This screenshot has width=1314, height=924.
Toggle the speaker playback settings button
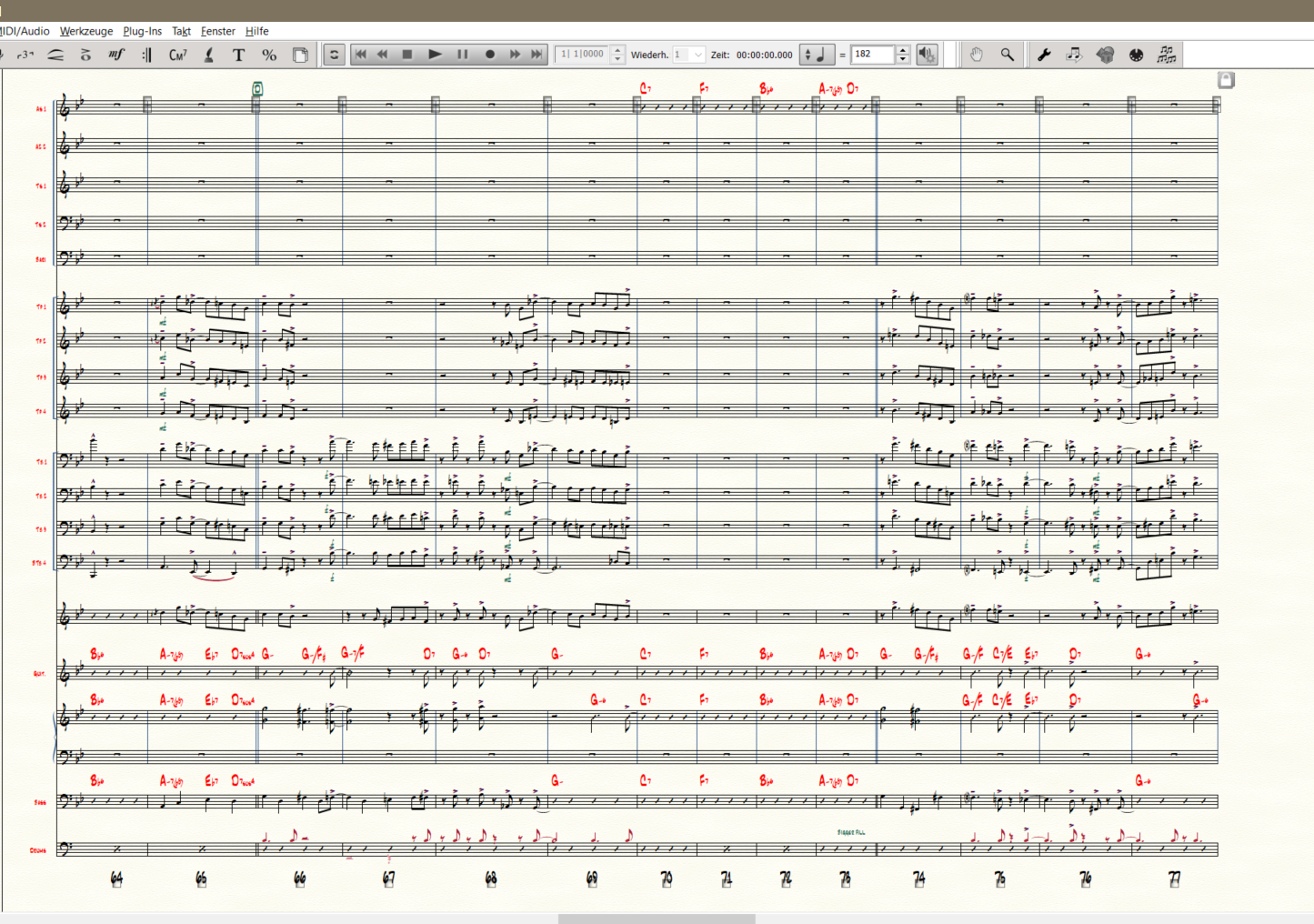pyautogui.click(x=927, y=55)
